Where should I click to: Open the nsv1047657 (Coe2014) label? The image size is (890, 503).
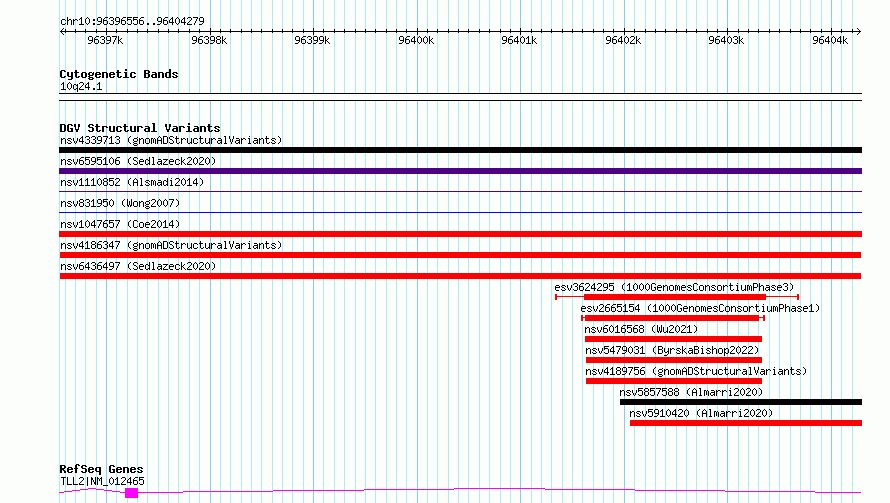coord(120,224)
